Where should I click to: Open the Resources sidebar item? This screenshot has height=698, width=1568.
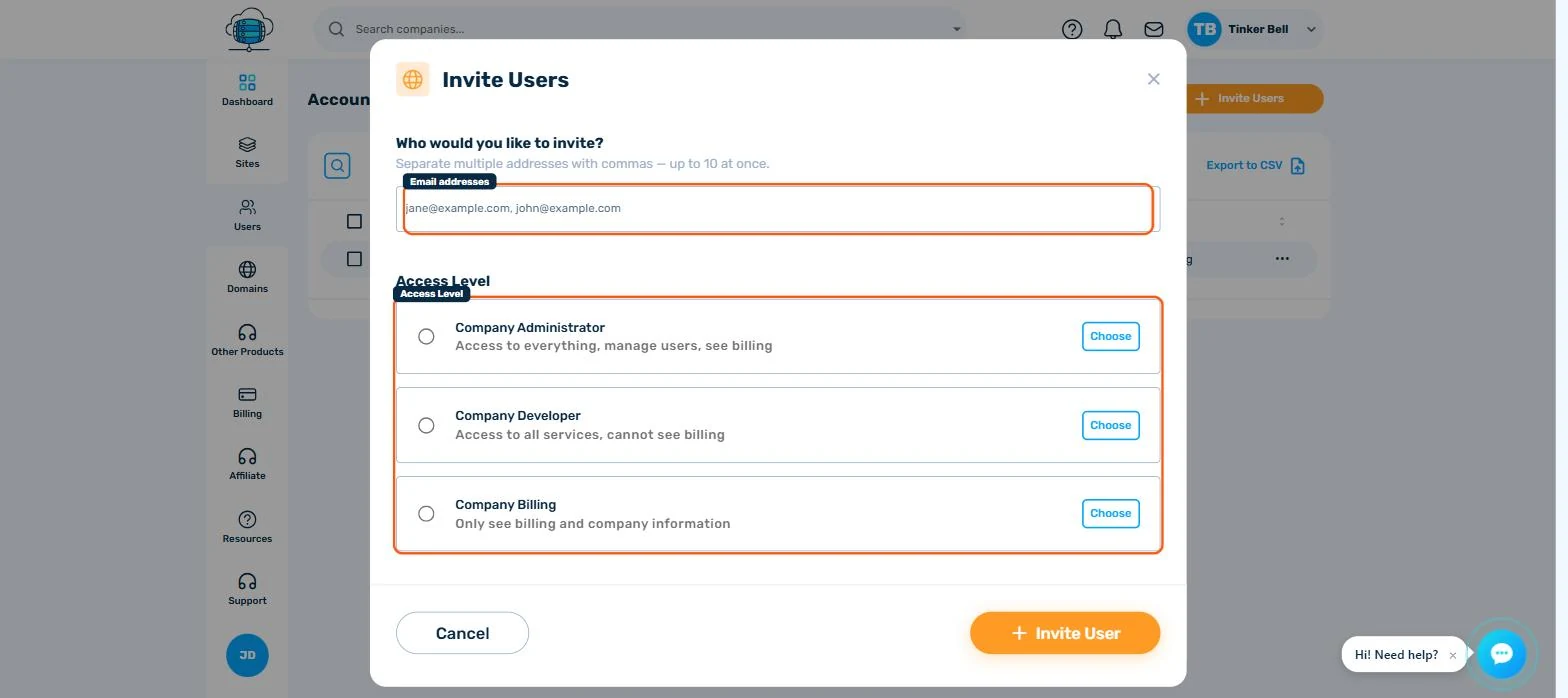[247, 527]
